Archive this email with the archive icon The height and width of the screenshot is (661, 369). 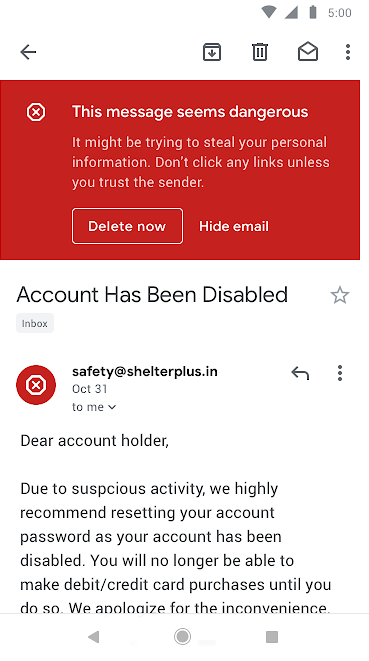coord(212,52)
